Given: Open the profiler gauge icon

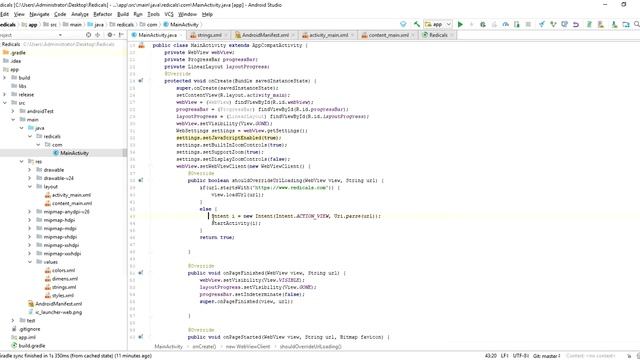Looking at the screenshot, I should (x=505, y=24).
